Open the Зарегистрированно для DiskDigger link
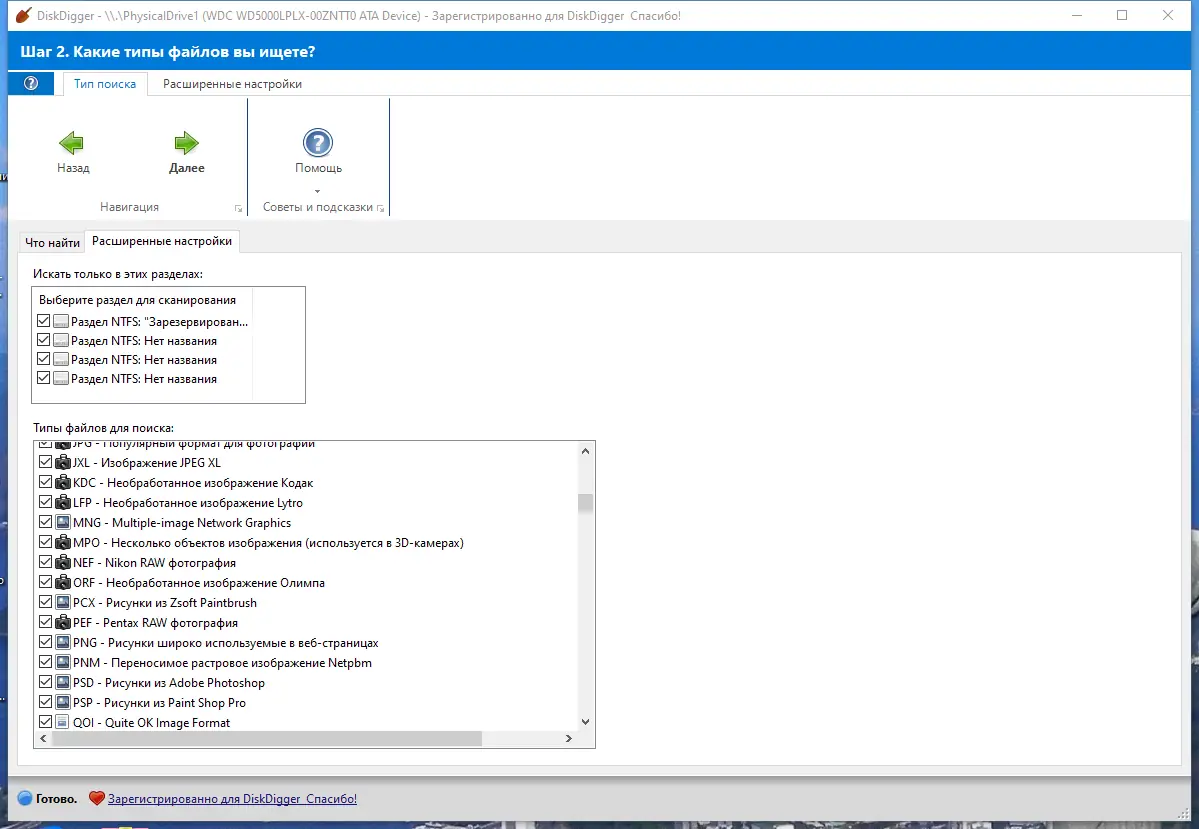Viewport: 1199px width, 829px height. [x=232, y=798]
